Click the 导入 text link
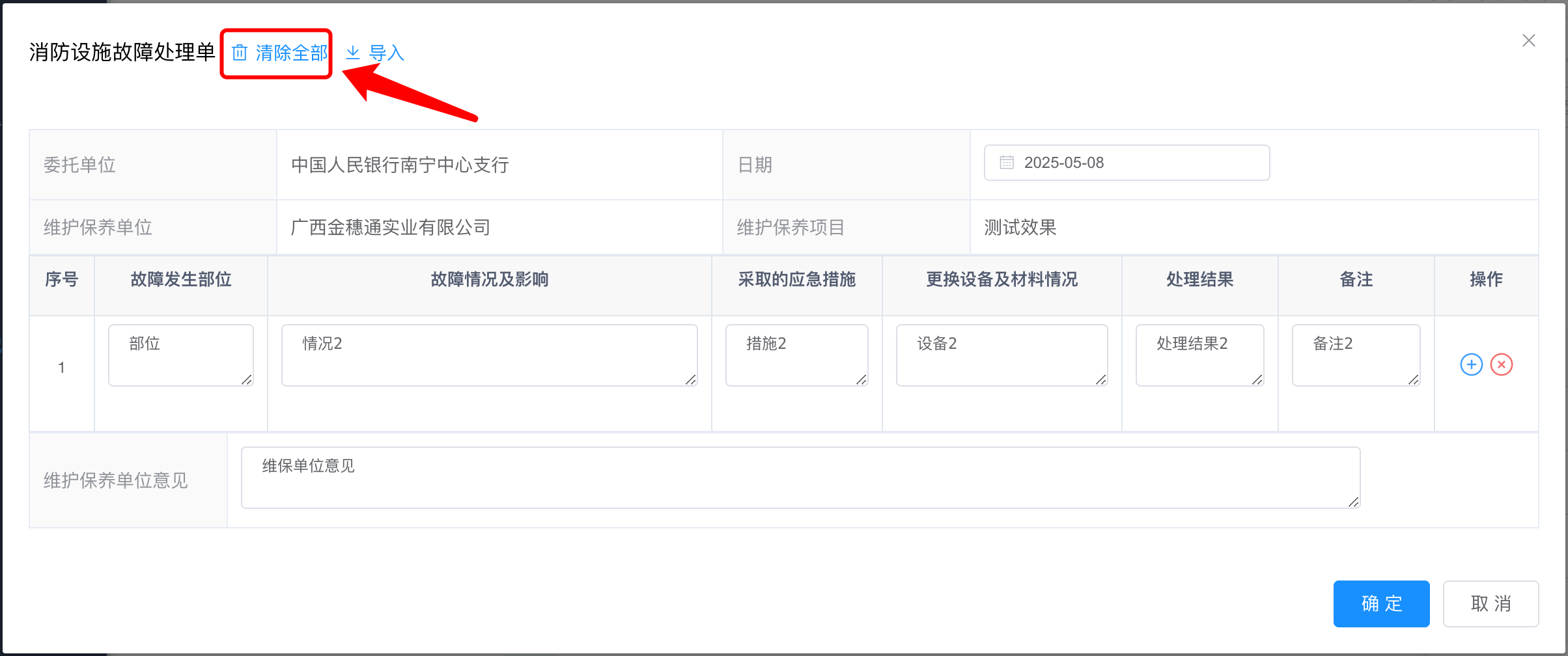 pos(387,53)
